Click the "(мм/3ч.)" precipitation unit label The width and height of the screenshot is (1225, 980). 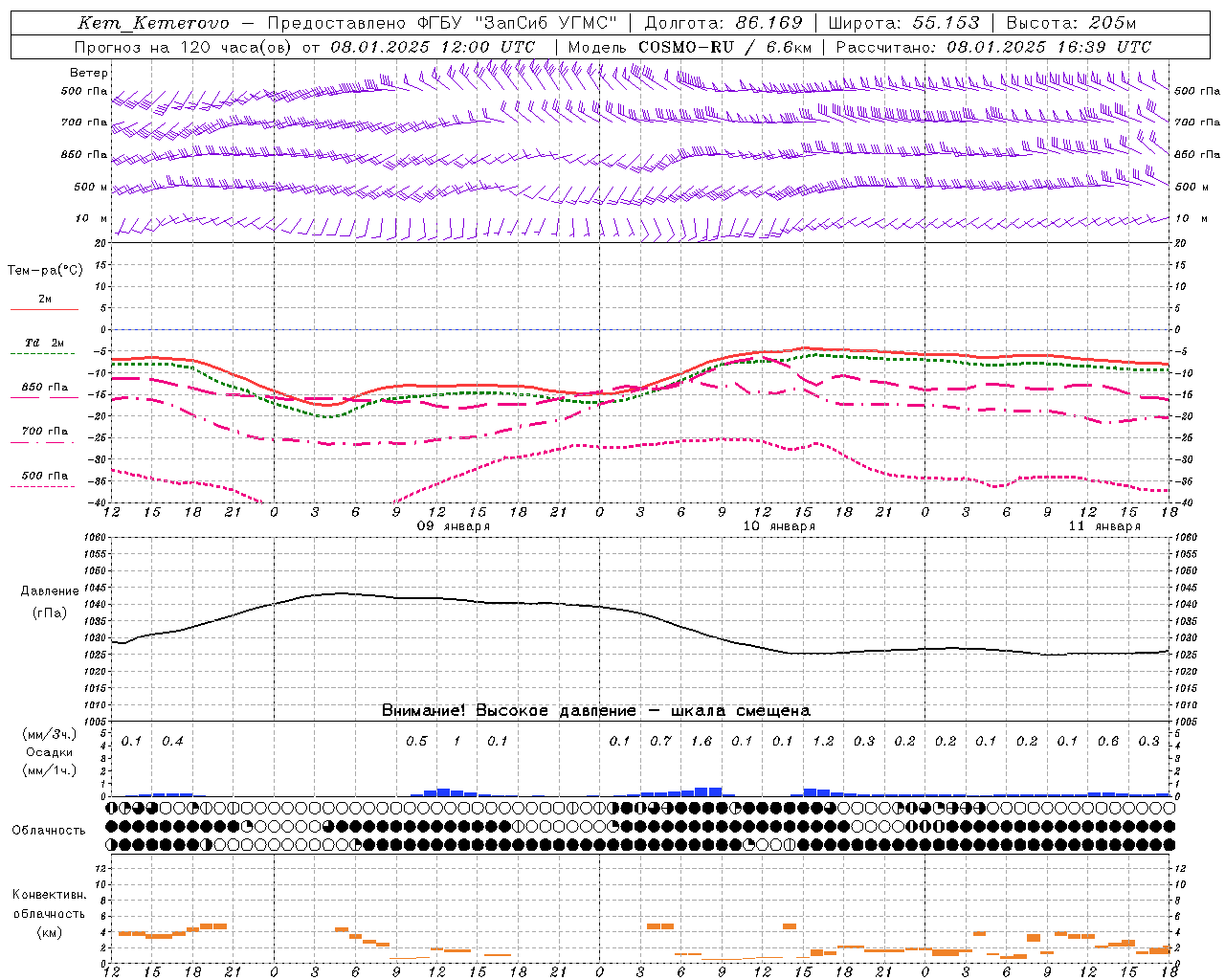50,734
